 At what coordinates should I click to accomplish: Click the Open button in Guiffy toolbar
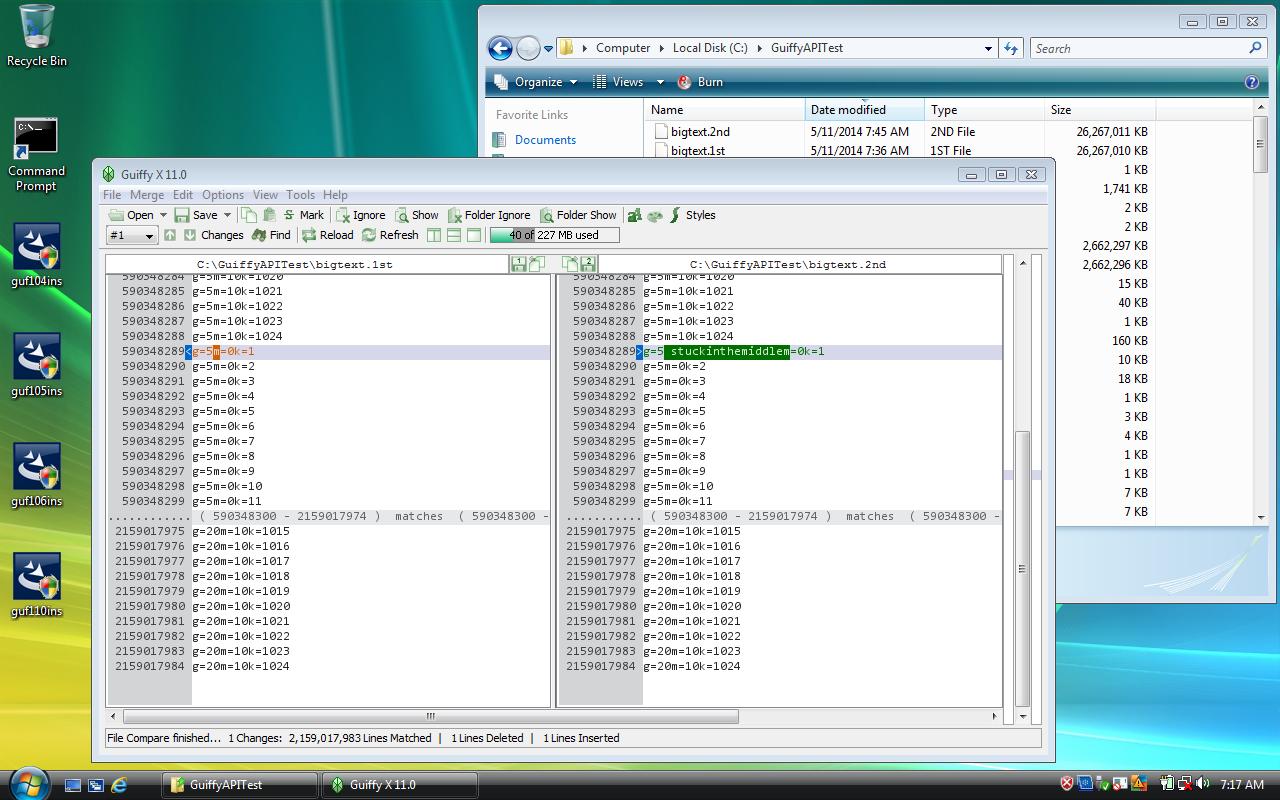(x=132, y=215)
